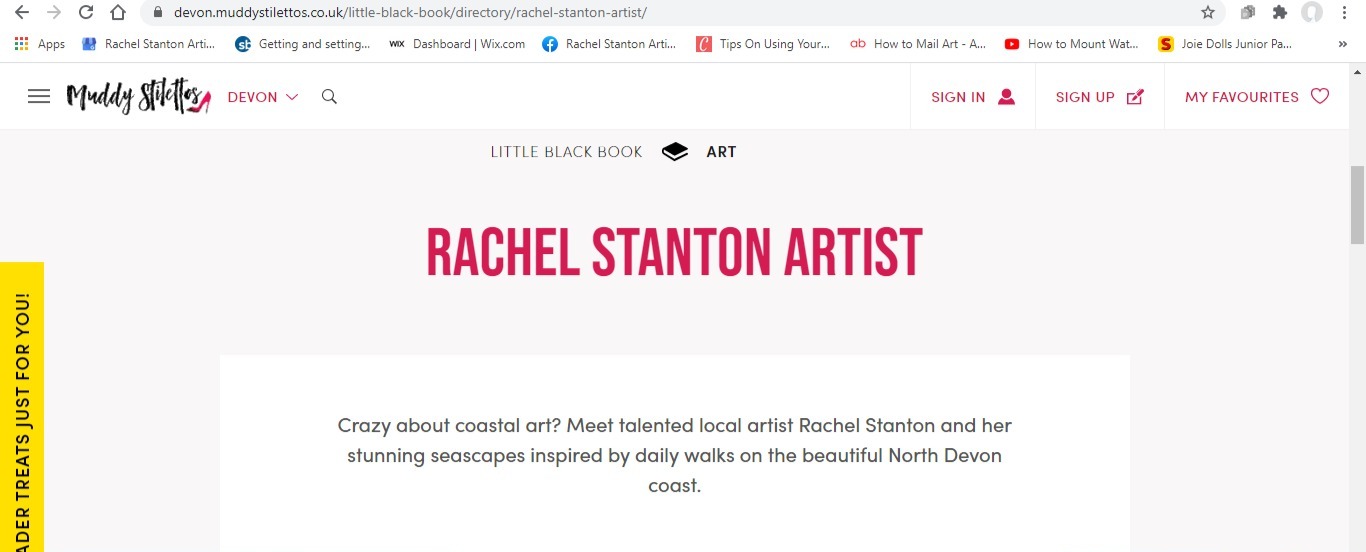Image resolution: width=1366 pixels, height=552 pixels.
Task: Click the SIGN UP link
Action: 1099,97
